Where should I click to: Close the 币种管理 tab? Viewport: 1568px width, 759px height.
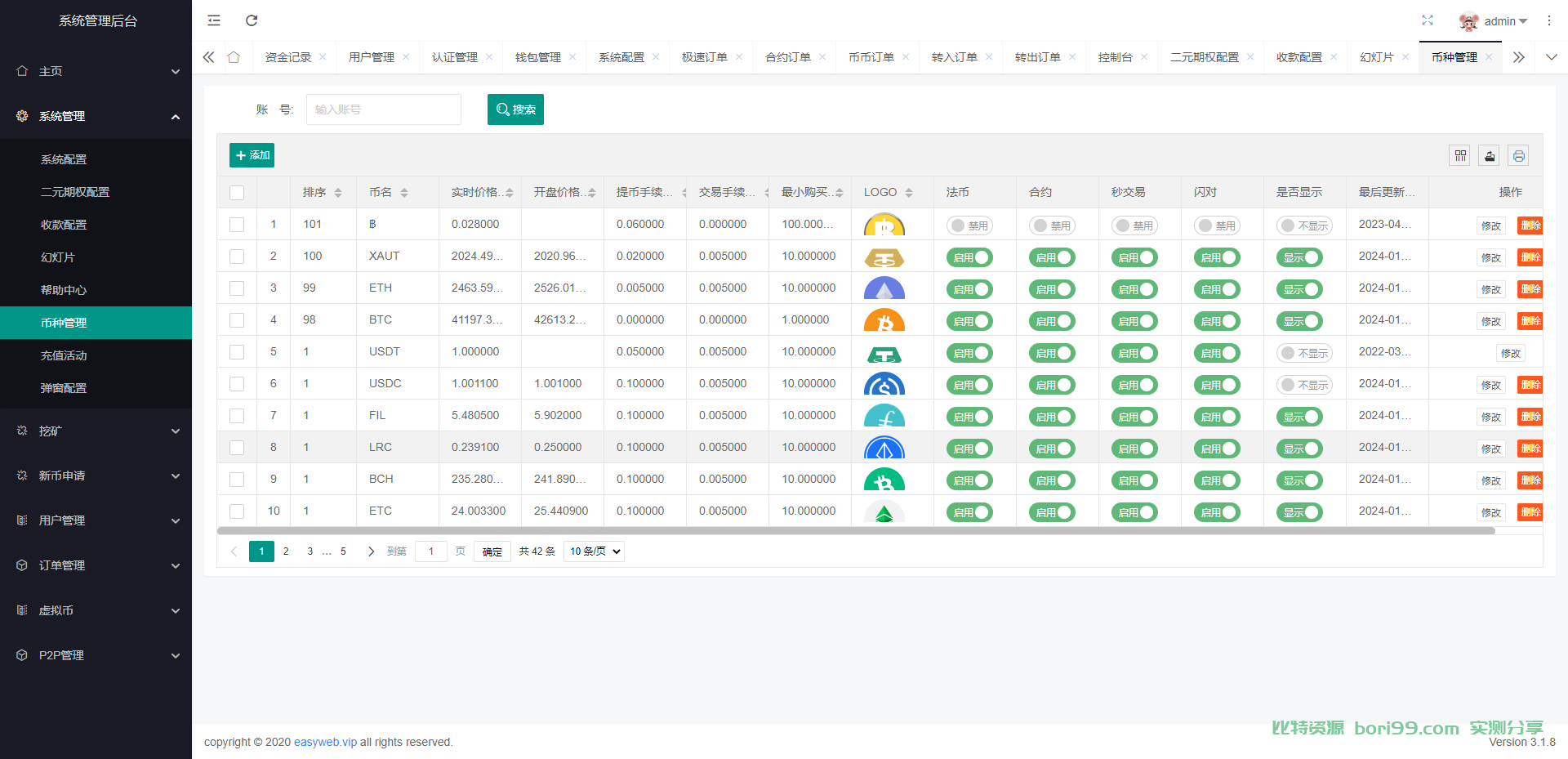pyautogui.click(x=1489, y=57)
